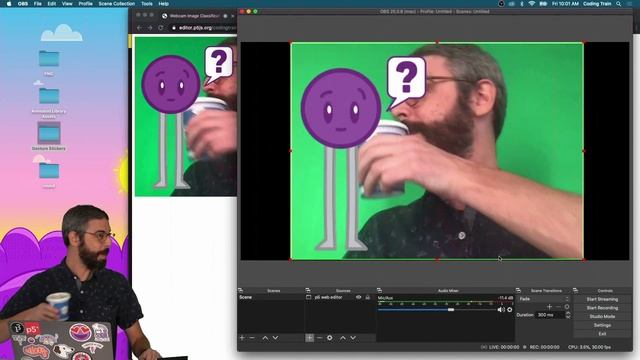Add a transition with the Scene Transitions plus icon
Image resolution: width=640 pixels, height=360 pixels.
549,307
